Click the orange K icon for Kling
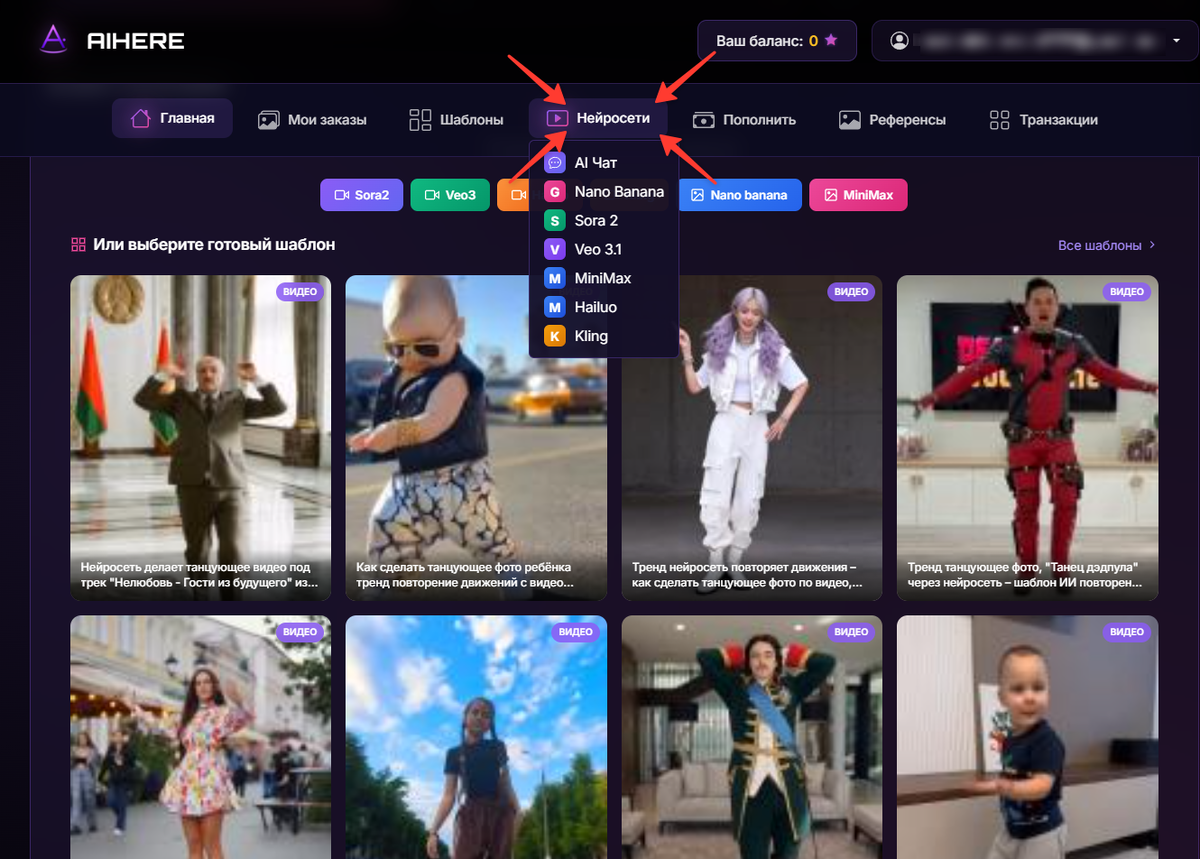Viewport: 1200px width, 859px height. click(x=555, y=336)
